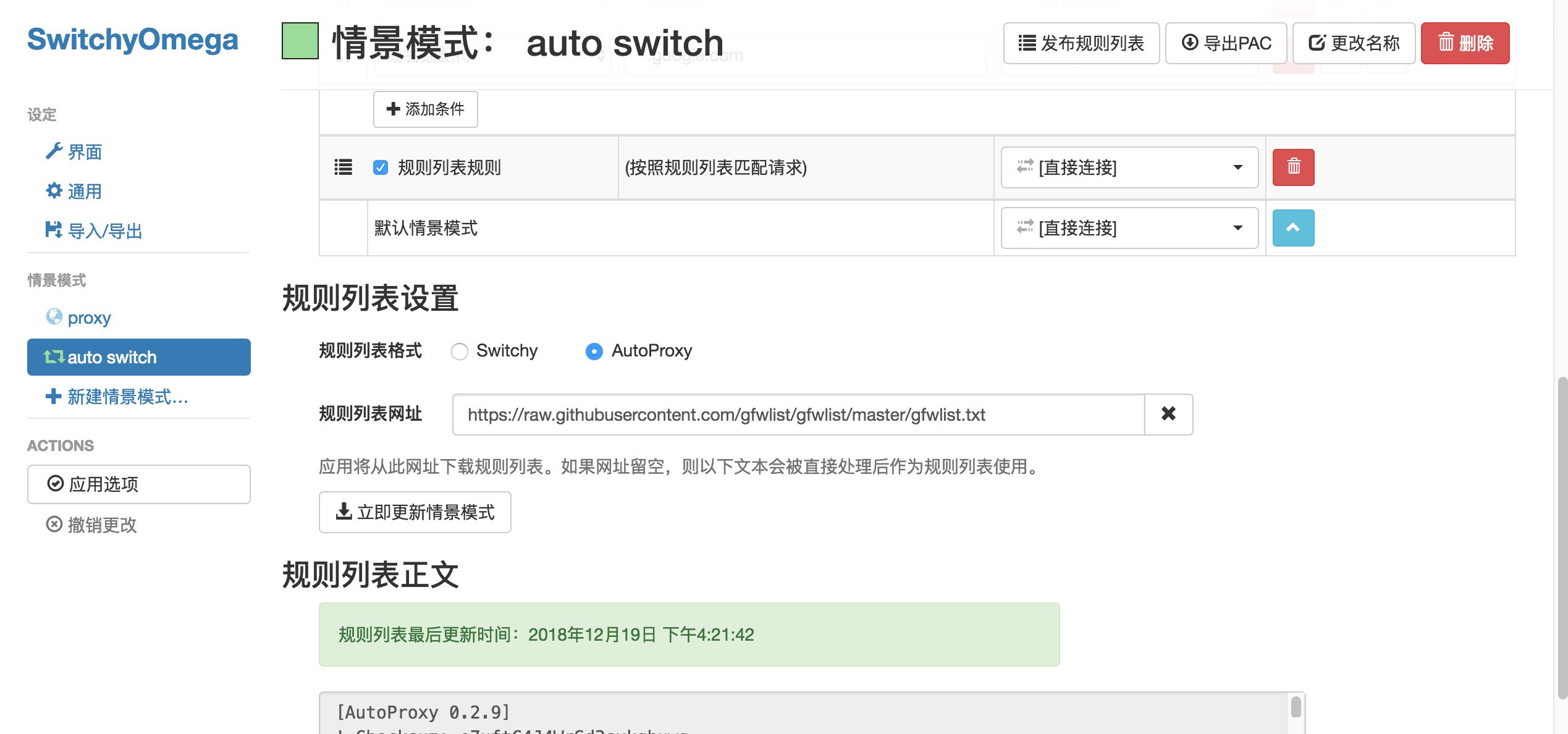Click (按照规则列表匹配请求) description text

click(716, 167)
